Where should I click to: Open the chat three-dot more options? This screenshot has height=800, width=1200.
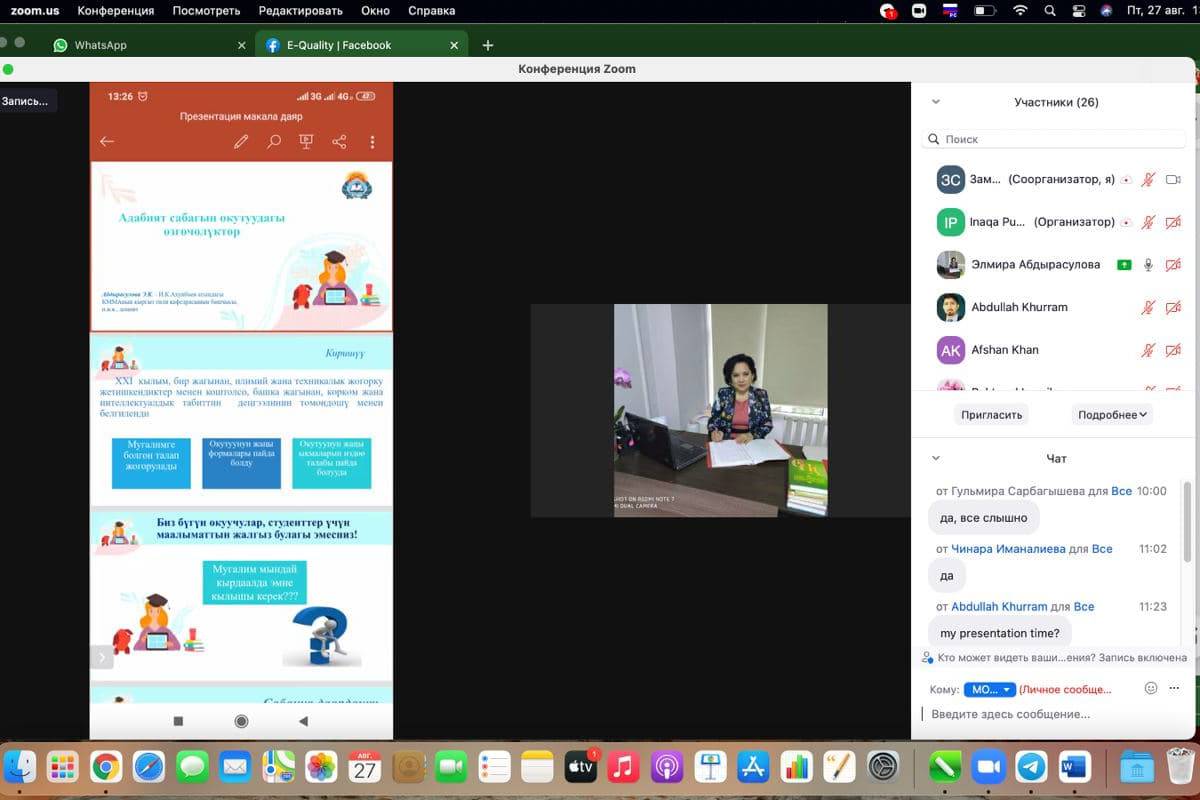coord(1174,688)
